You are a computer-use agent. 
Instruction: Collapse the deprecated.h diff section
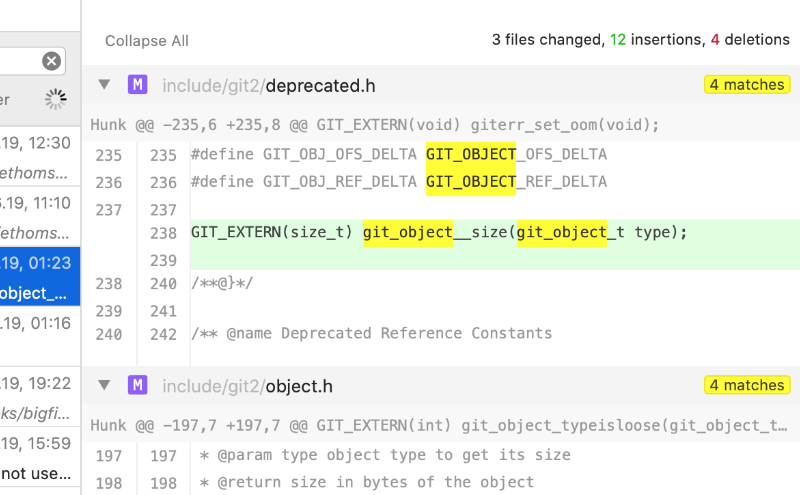click(104, 85)
